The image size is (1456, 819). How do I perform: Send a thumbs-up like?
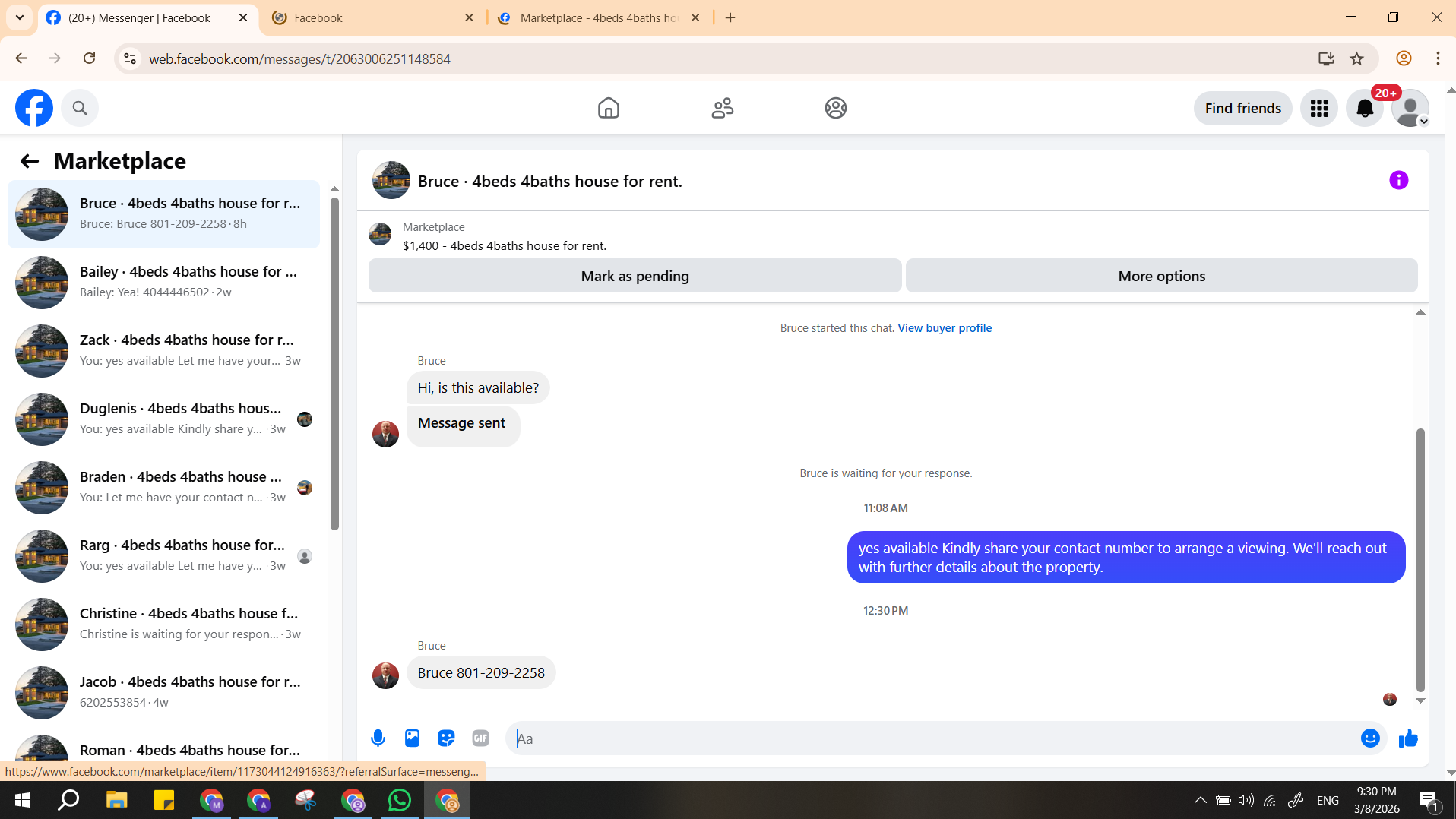pos(1408,738)
